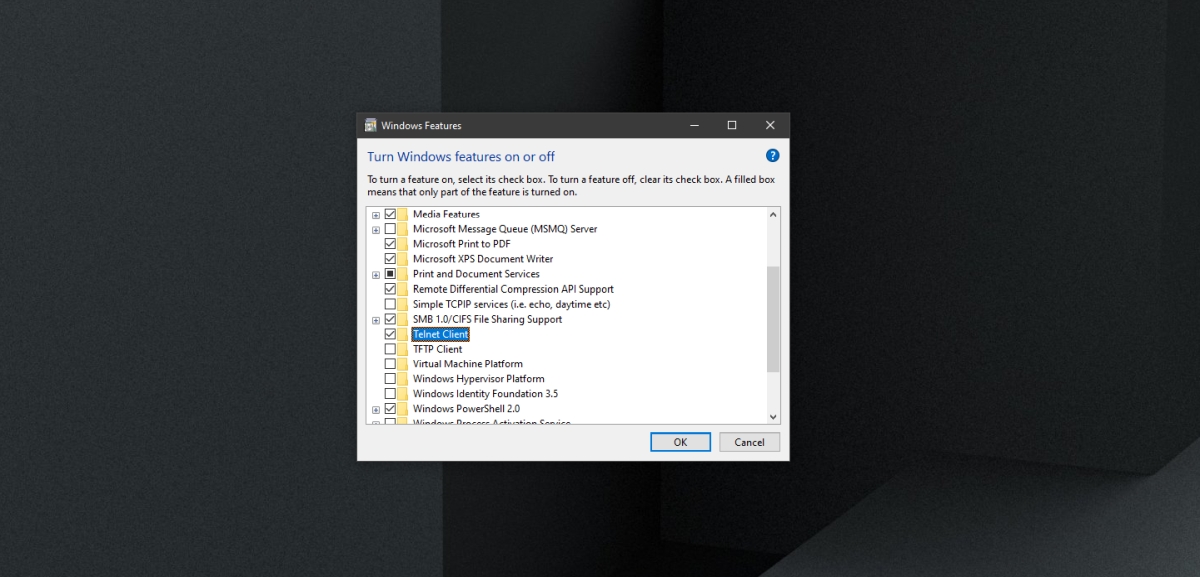This screenshot has width=1200, height=577.
Task: Disable Microsoft Print to PDF
Action: [390, 244]
